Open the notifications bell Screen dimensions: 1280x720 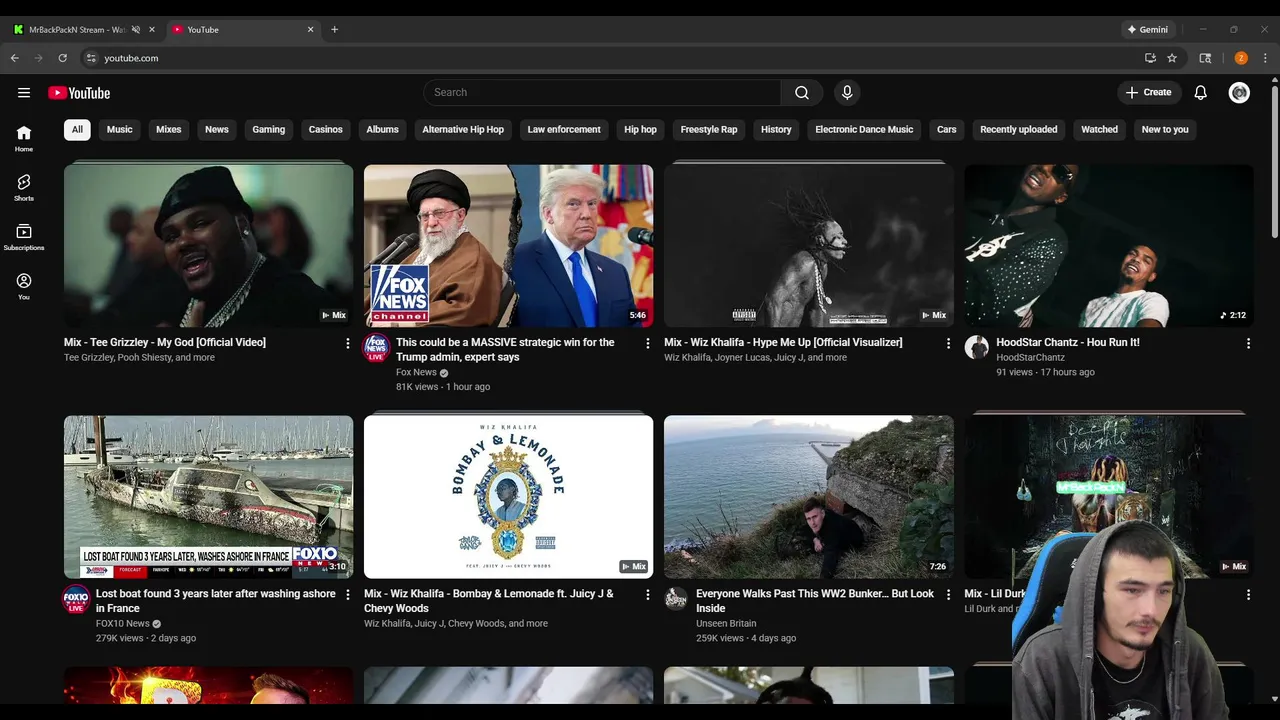pos(1201,93)
